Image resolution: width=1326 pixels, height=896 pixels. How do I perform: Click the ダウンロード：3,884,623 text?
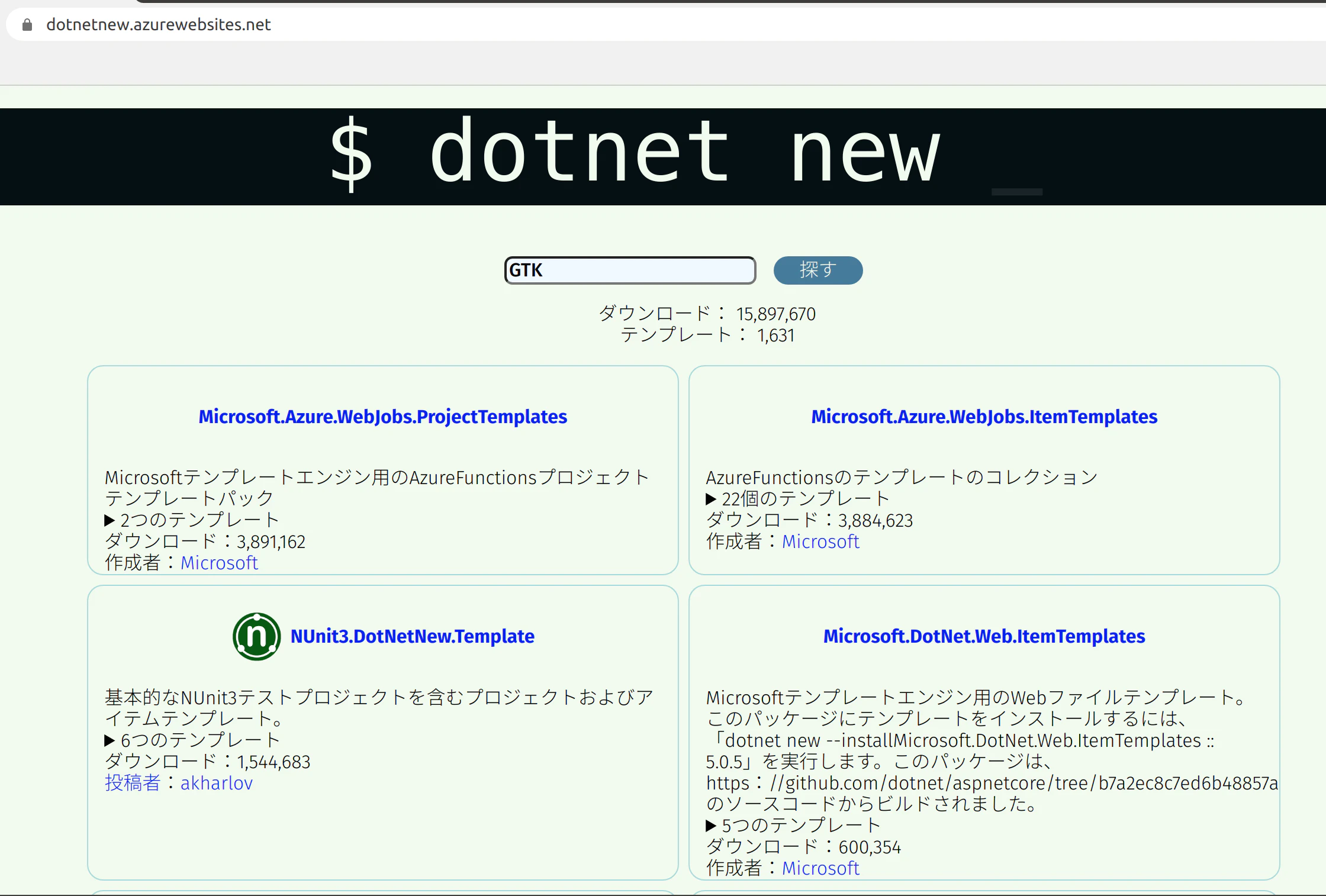(x=809, y=520)
